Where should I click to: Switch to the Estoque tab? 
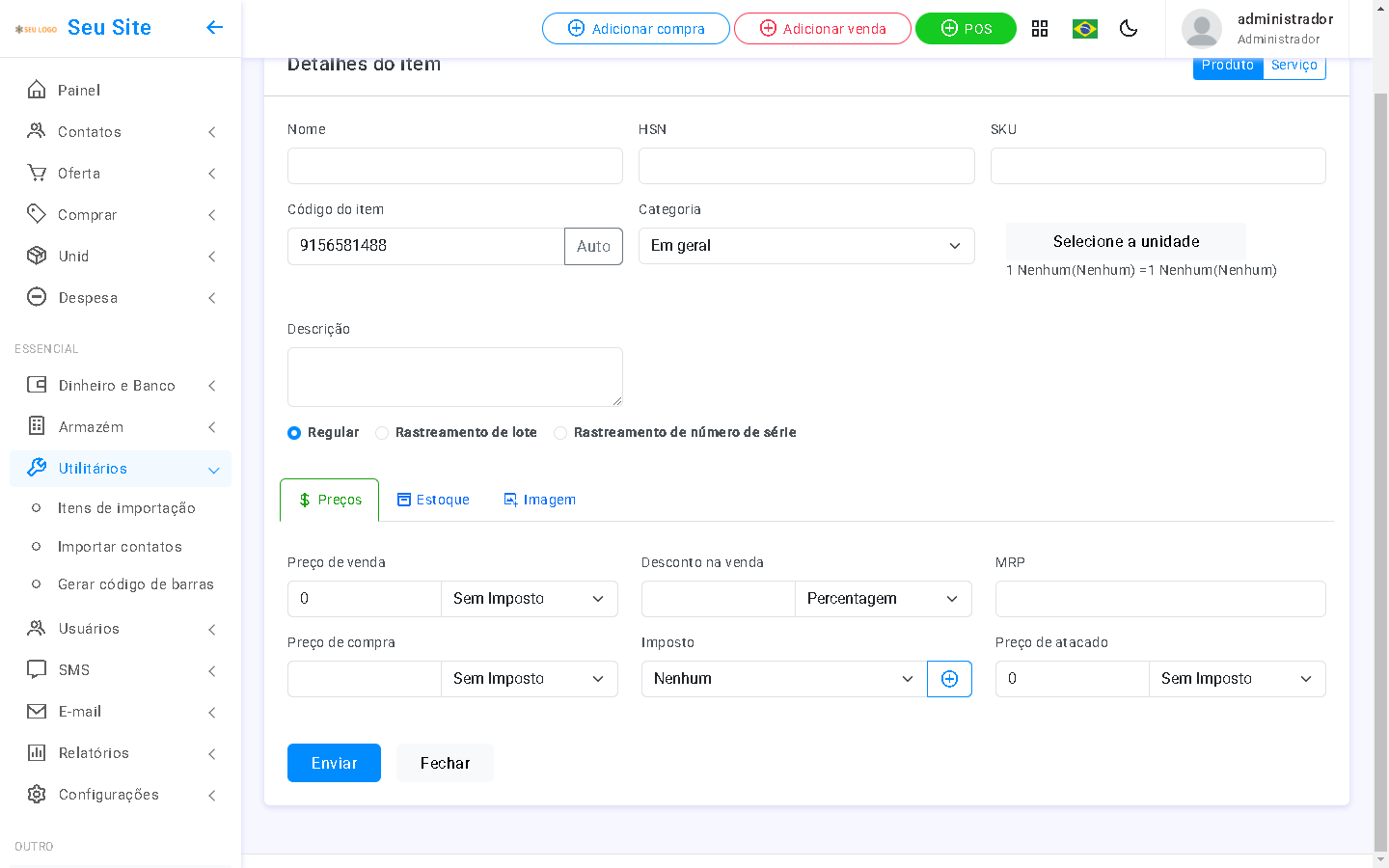coord(433,500)
